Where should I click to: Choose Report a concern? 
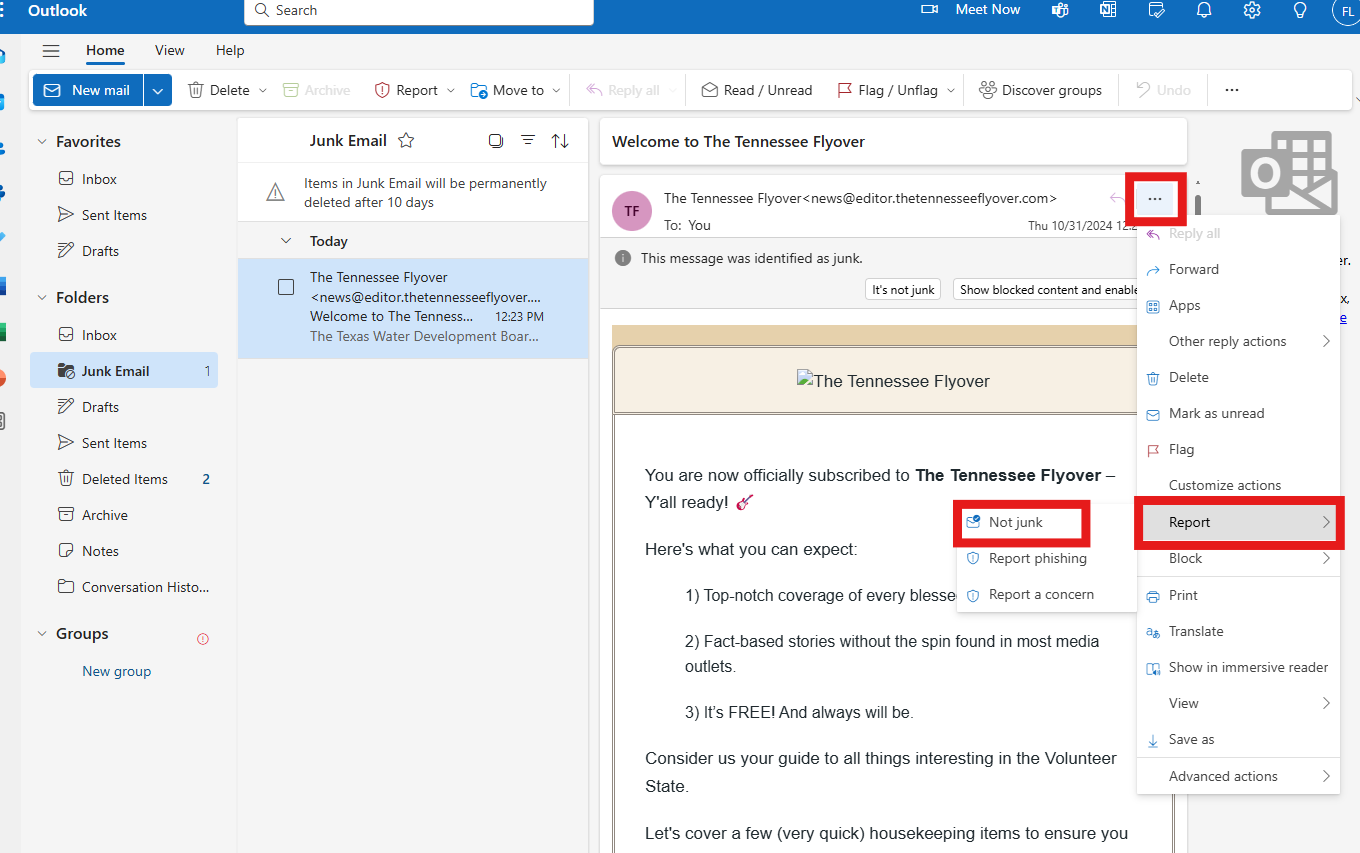(1046, 594)
